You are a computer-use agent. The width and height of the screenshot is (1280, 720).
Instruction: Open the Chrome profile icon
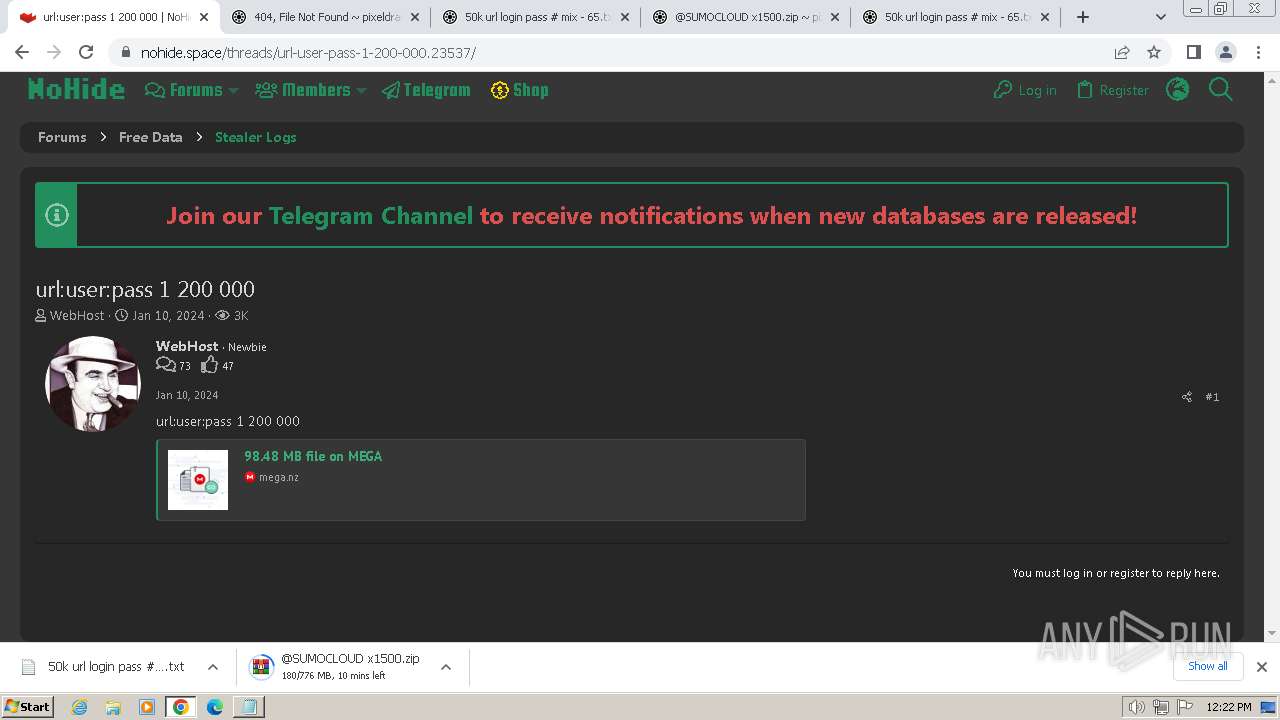click(x=1225, y=52)
